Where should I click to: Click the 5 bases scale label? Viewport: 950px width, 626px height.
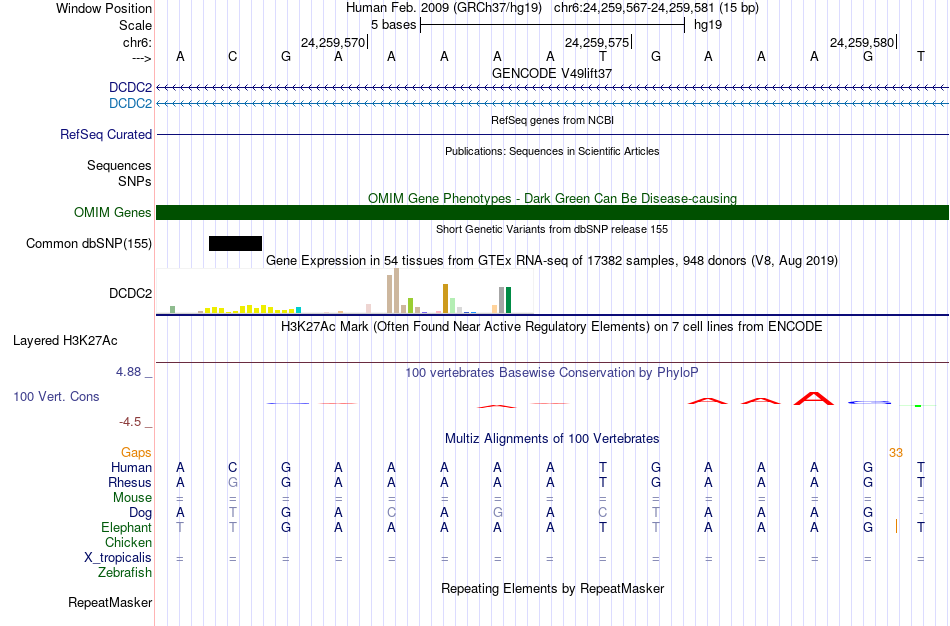point(393,25)
